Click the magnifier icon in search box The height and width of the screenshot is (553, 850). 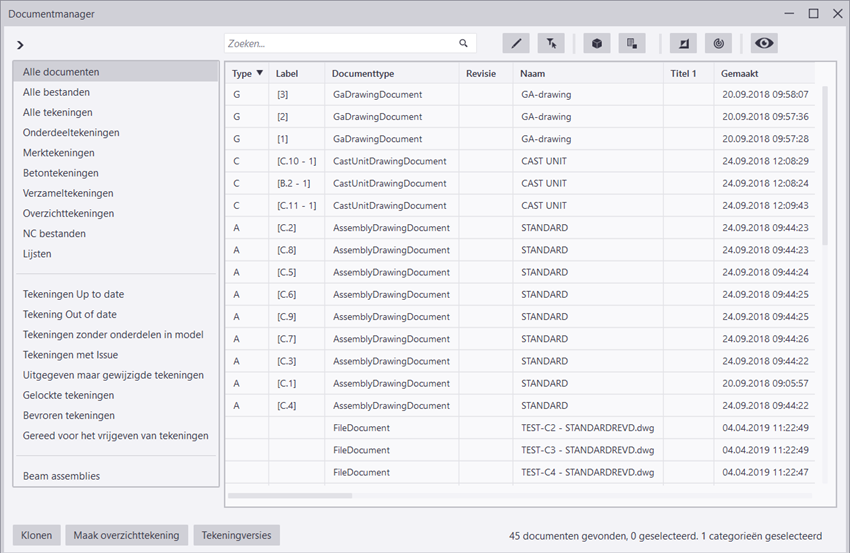(464, 44)
